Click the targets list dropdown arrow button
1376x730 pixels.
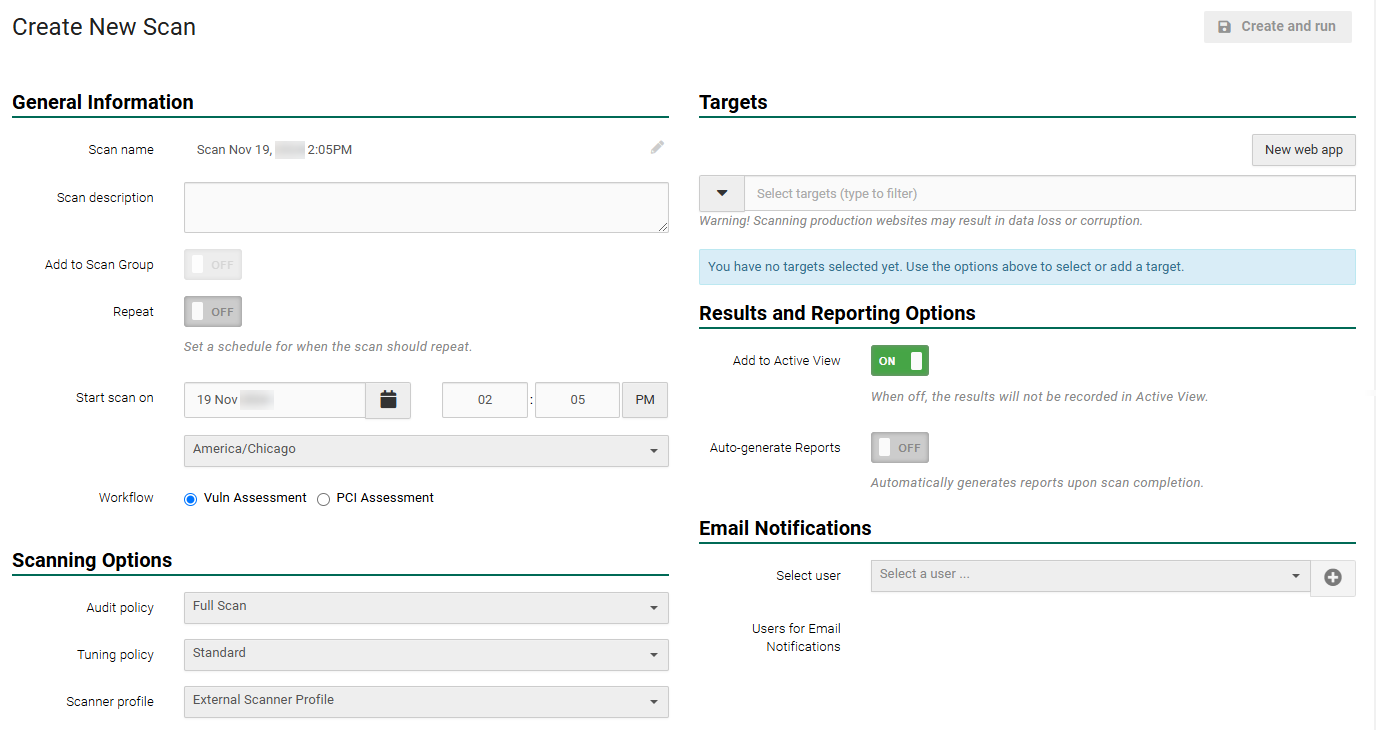pyautogui.click(x=722, y=193)
